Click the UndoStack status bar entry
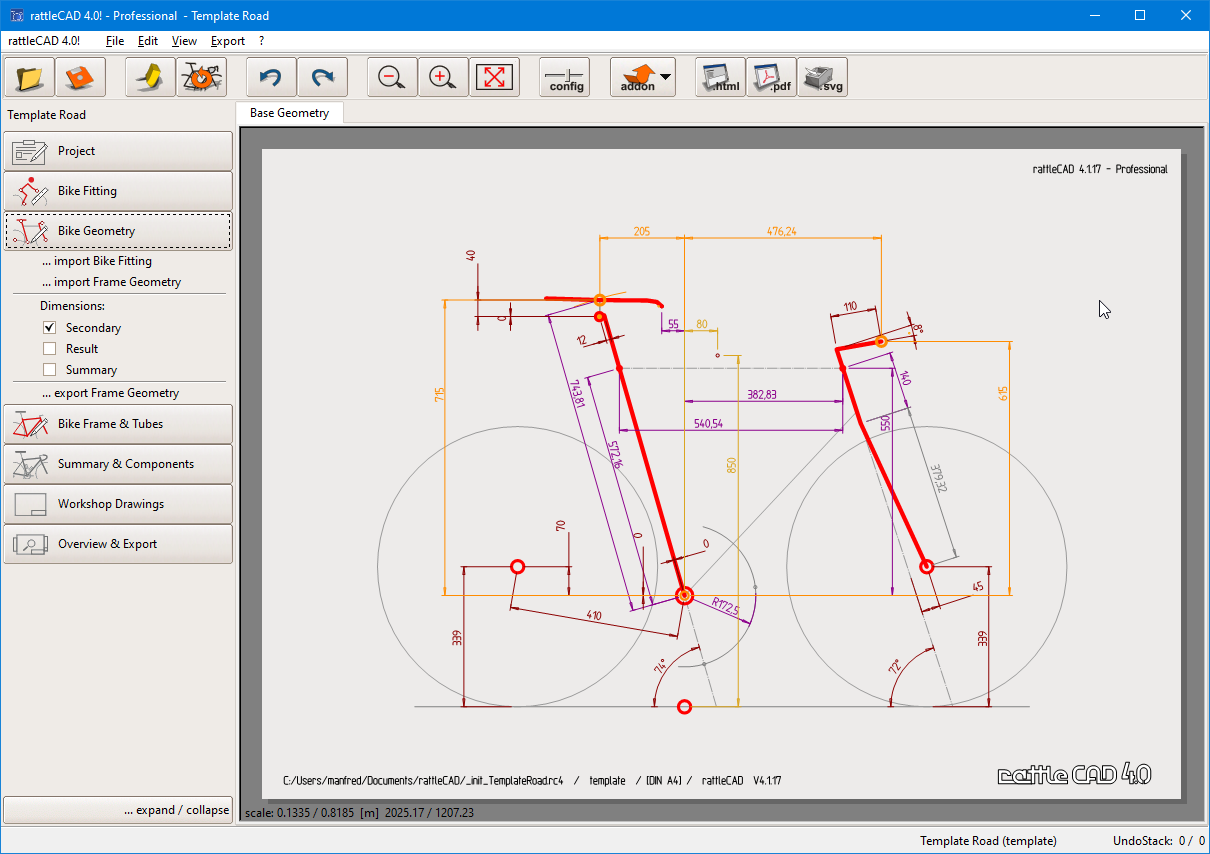Image resolution: width=1210 pixels, height=854 pixels. tap(1159, 841)
